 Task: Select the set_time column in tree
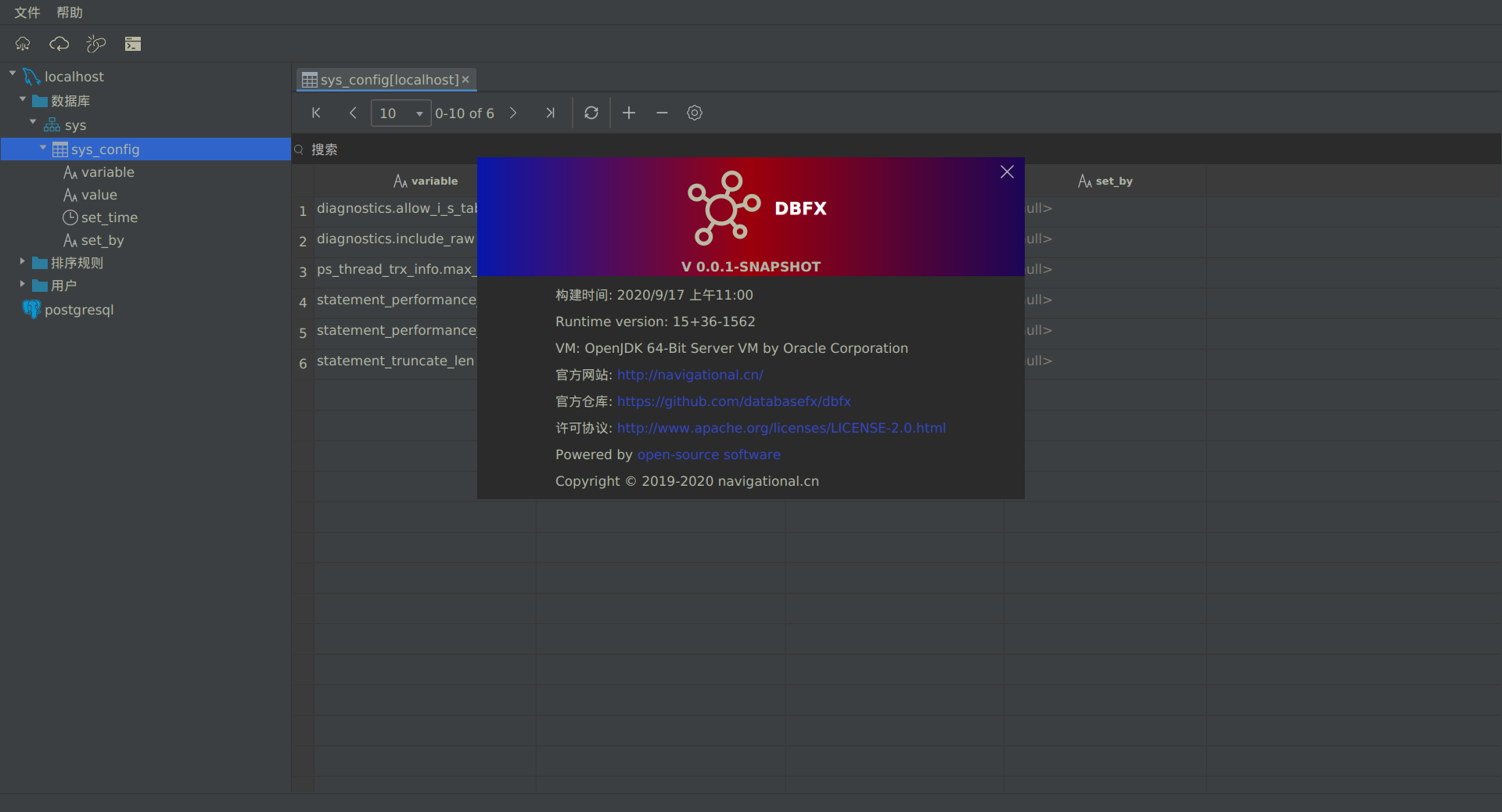110,217
